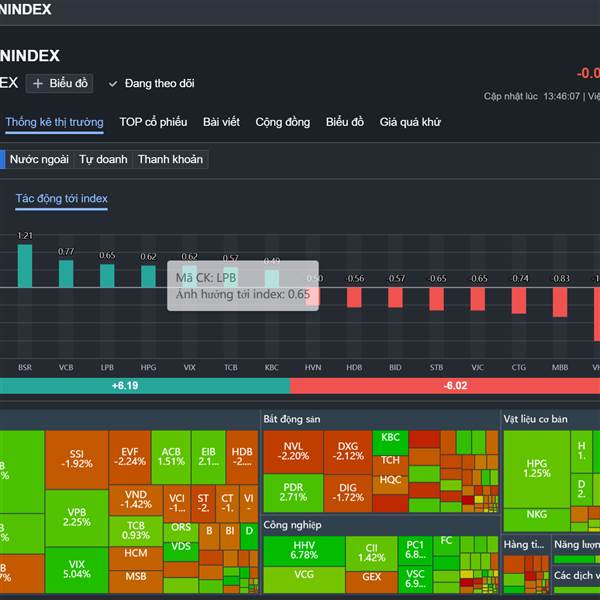Click the HPG bar in impact chart
The width and height of the screenshot is (600, 600).
(x=148, y=276)
